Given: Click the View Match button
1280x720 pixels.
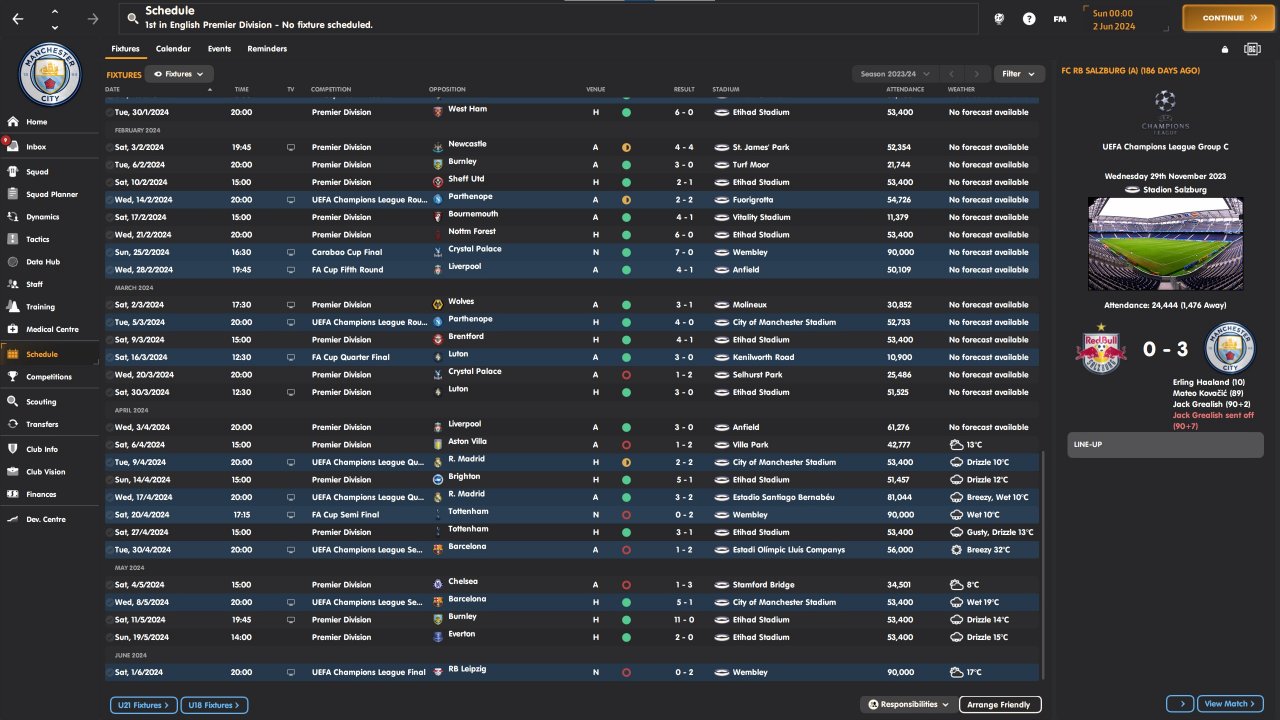Looking at the screenshot, I should 1231,704.
